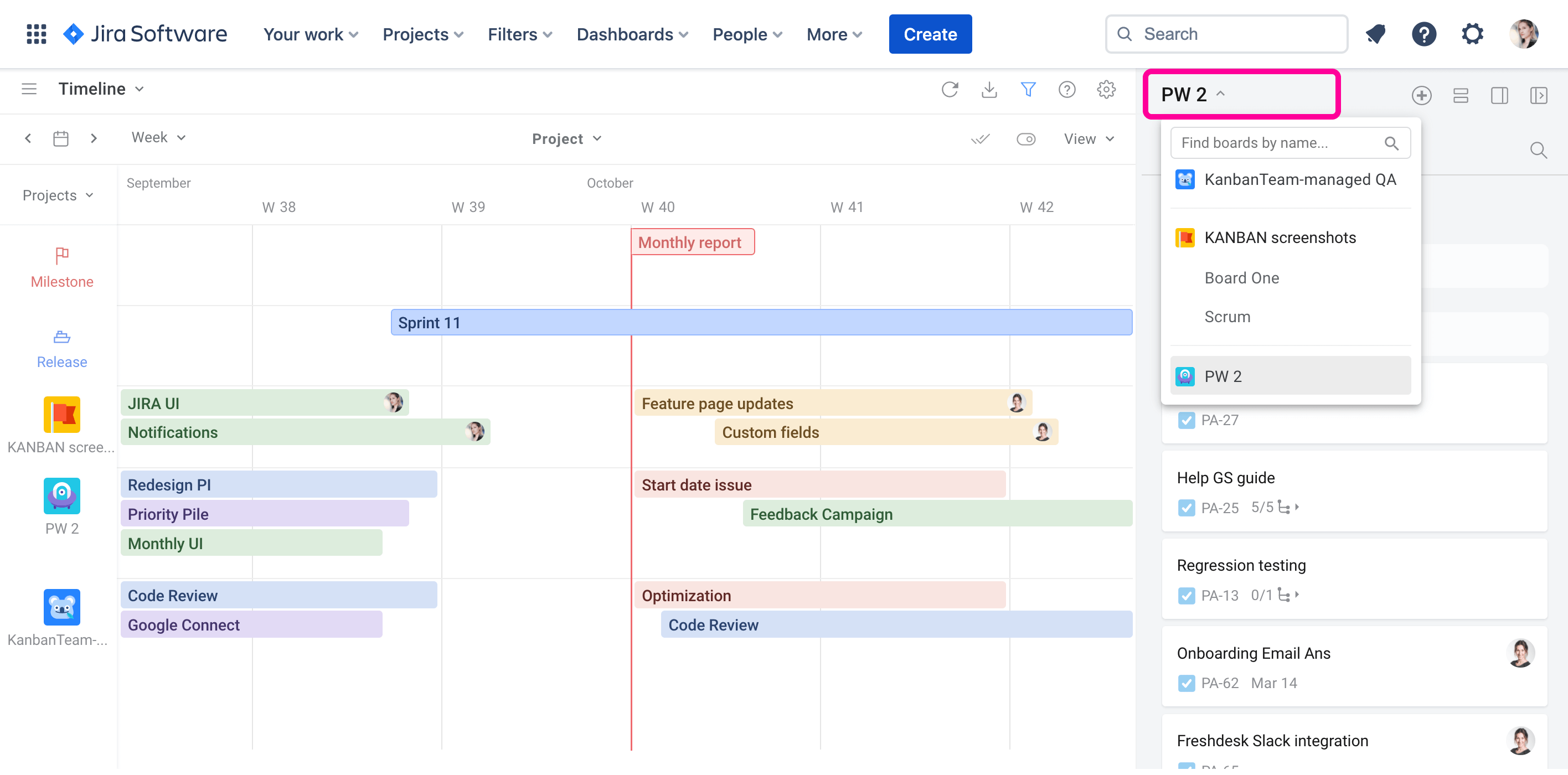Open the Week zoom level dropdown

coord(158,138)
